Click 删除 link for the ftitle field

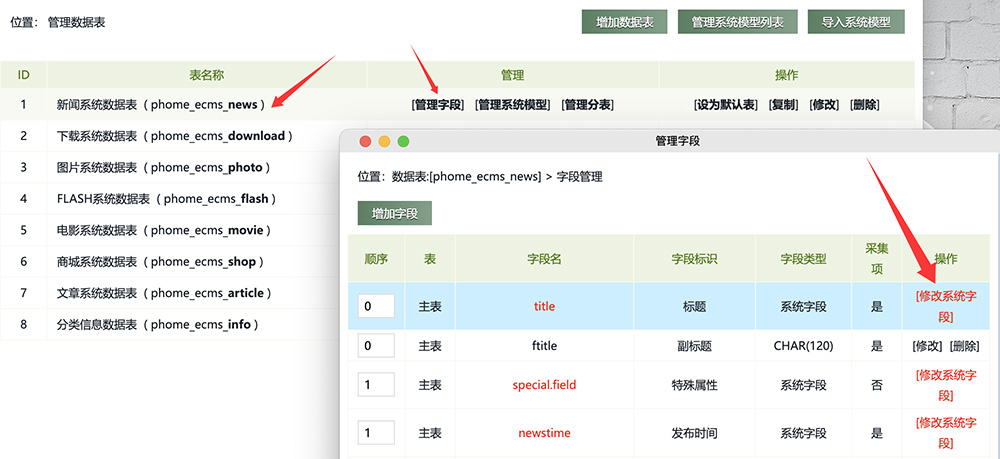(x=964, y=346)
